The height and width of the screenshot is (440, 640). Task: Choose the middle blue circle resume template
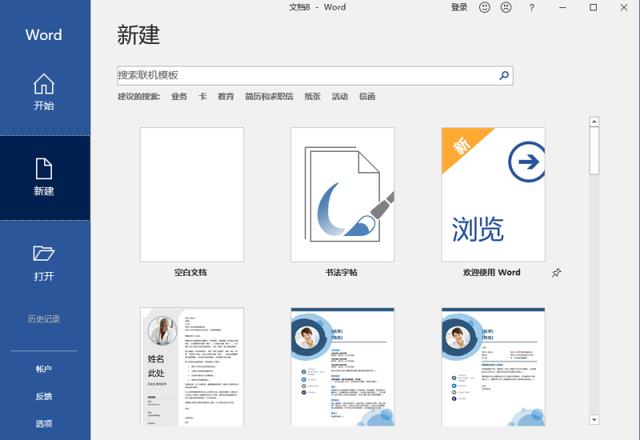[x=342, y=367]
